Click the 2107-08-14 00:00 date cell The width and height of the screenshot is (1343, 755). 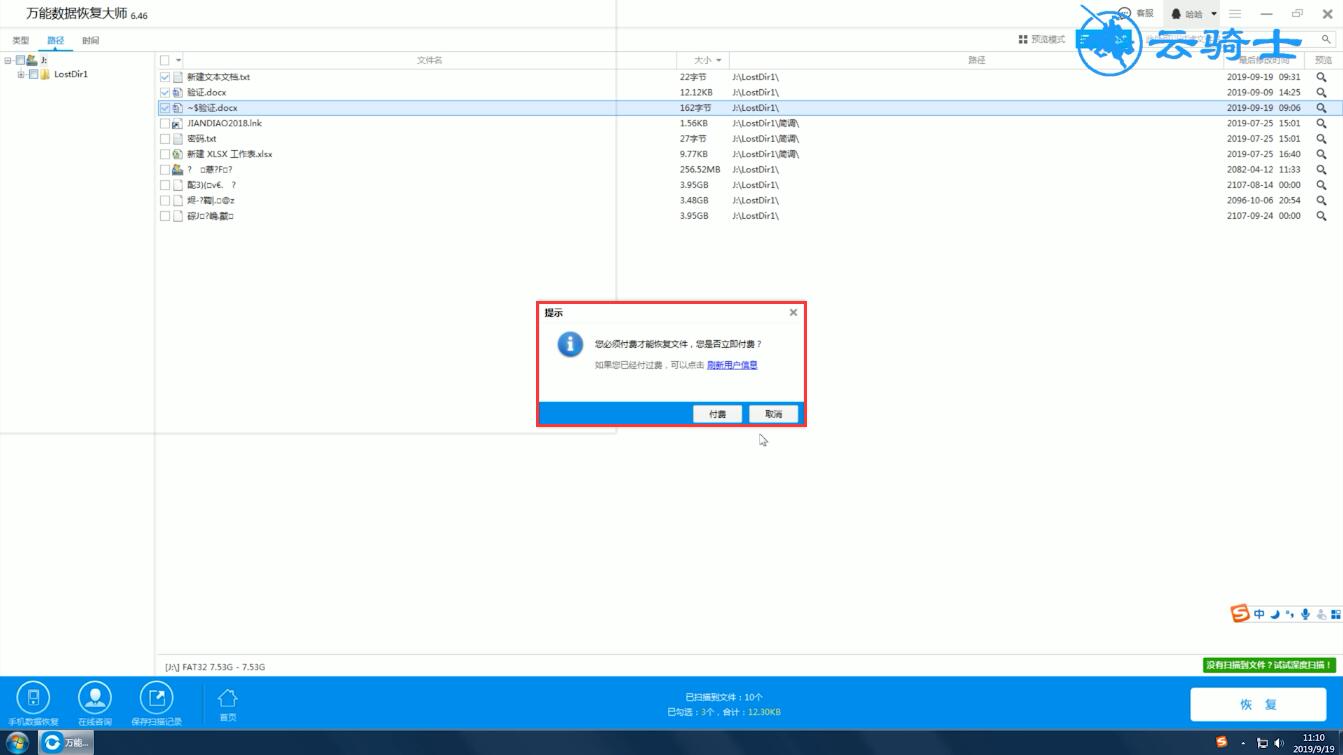[1263, 185]
